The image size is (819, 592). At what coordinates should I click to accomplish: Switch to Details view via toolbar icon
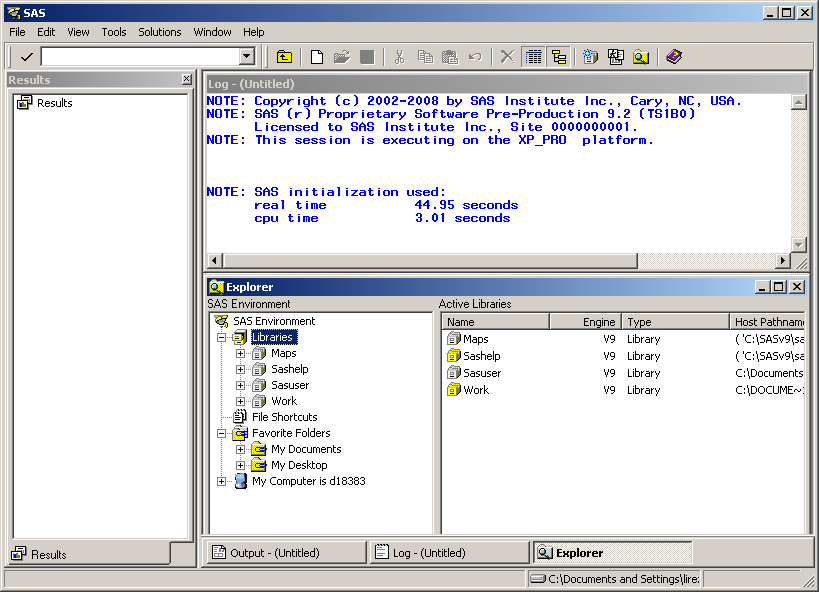[534, 57]
